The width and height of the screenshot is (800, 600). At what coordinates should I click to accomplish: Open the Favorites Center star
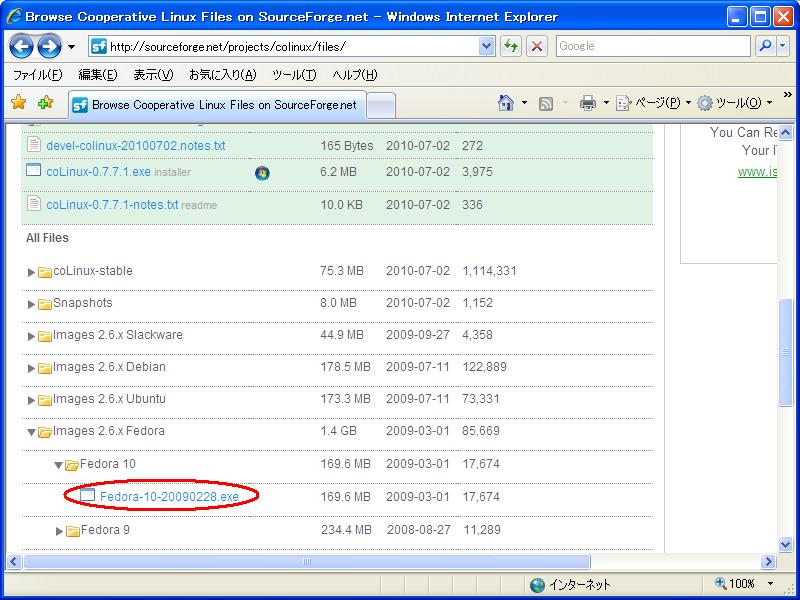[18, 103]
